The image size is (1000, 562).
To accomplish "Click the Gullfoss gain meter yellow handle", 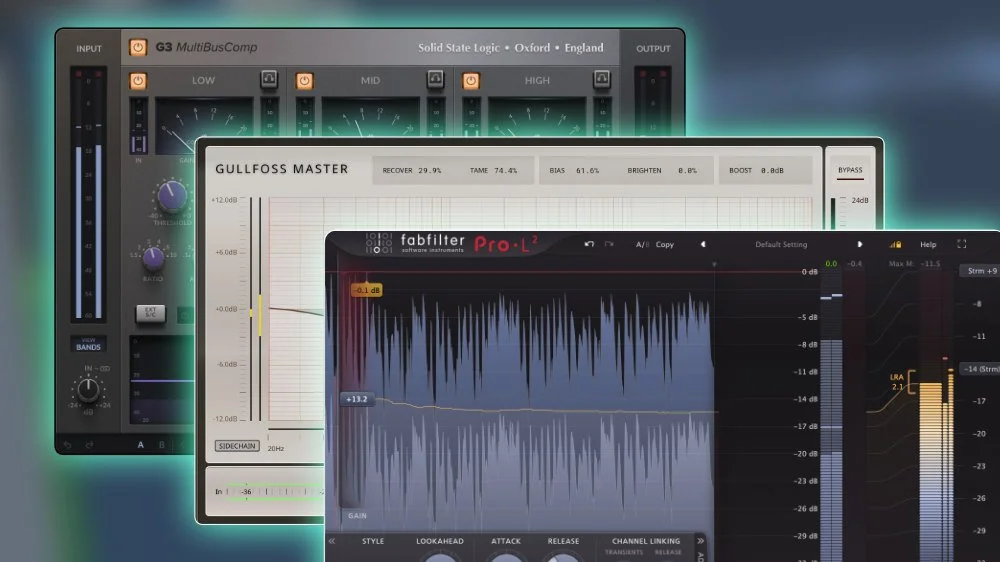I will point(260,315).
